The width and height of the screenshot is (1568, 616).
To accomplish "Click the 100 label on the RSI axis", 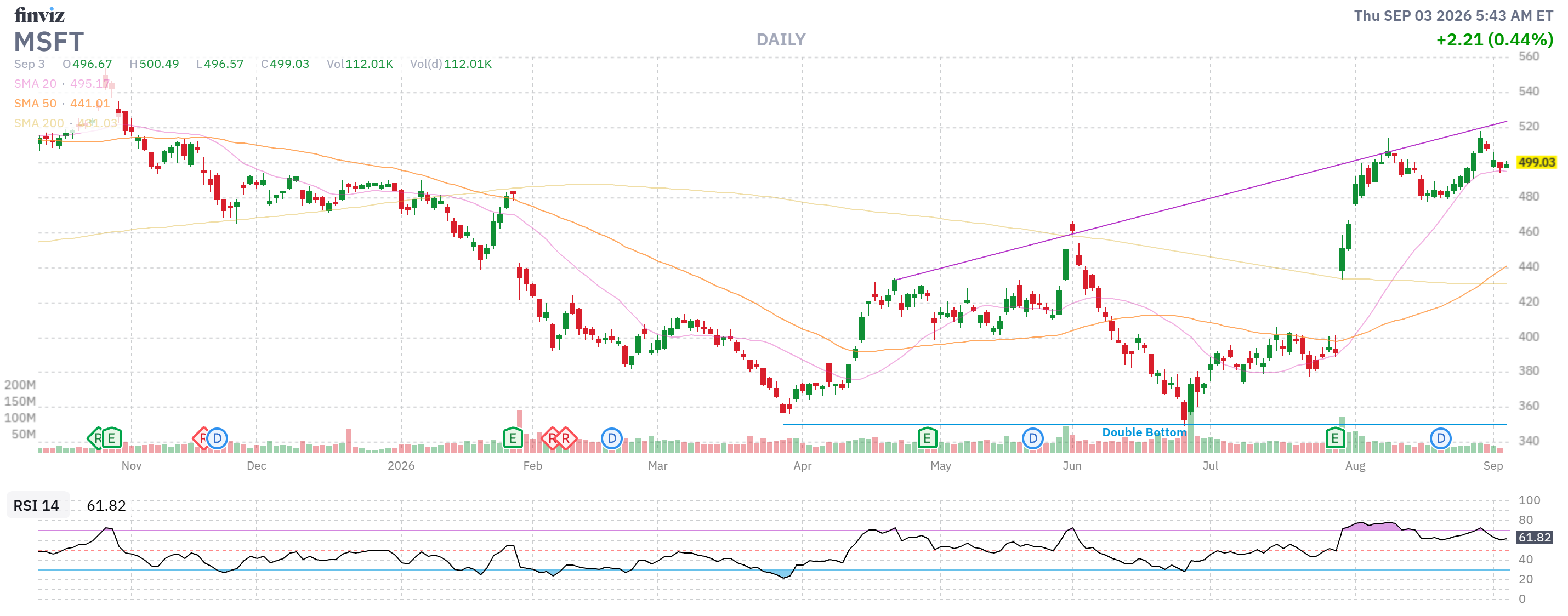I will coord(1530,500).
